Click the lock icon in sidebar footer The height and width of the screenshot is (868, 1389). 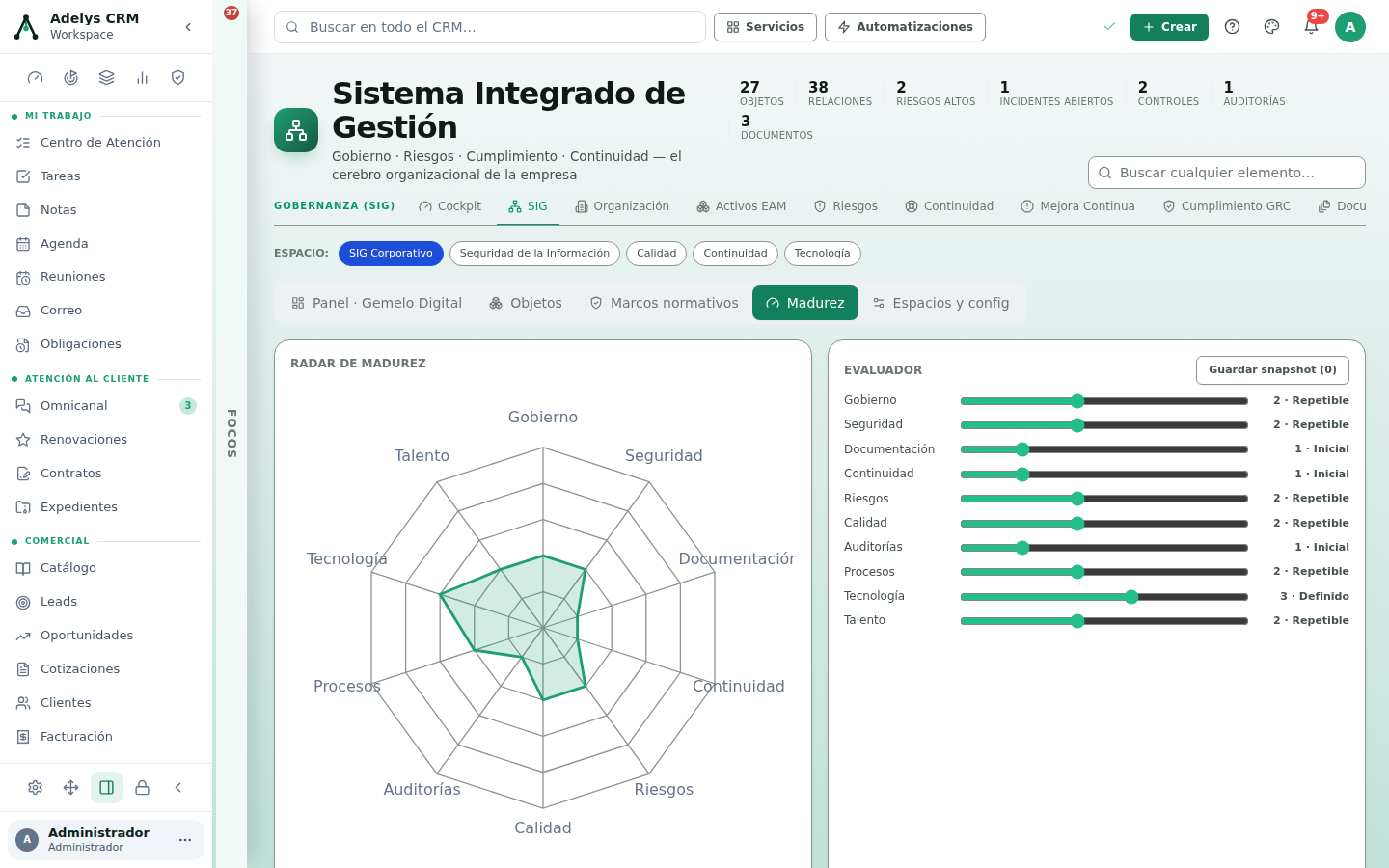coord(143,788)
